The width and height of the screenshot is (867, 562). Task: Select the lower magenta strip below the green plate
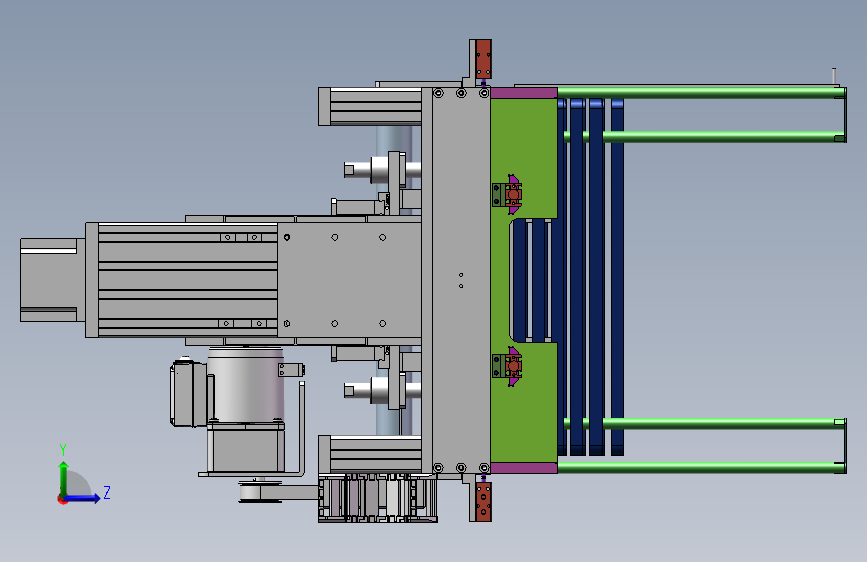524,468
